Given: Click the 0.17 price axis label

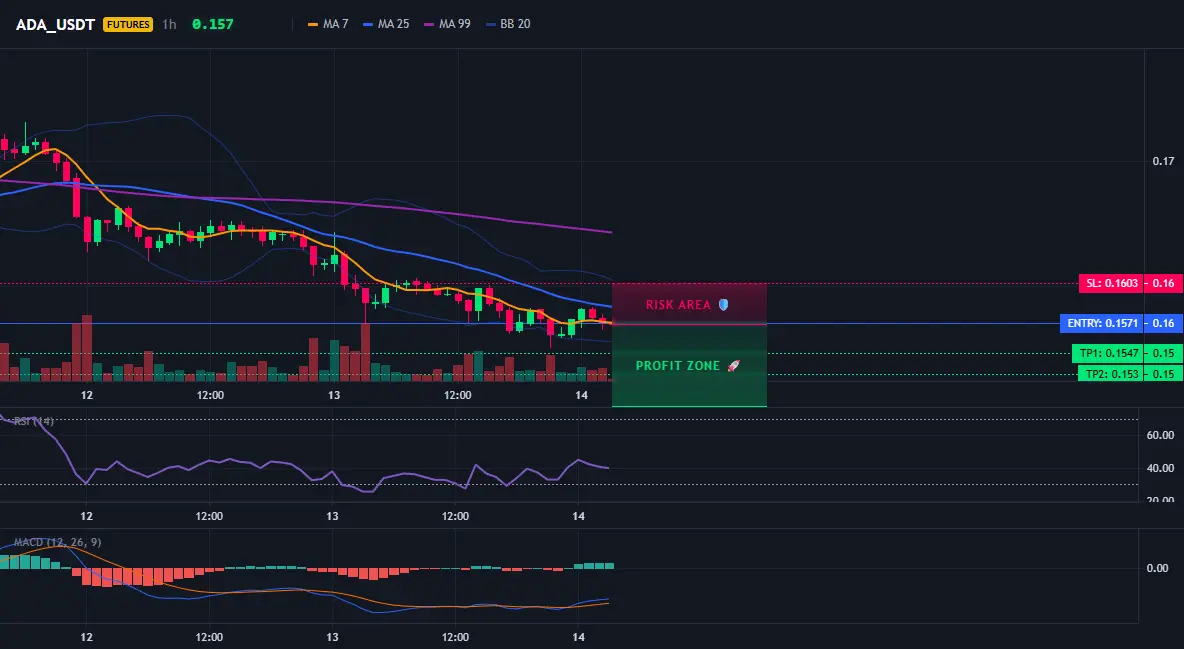Looking at the screenshot, I should coord(1164,161).
